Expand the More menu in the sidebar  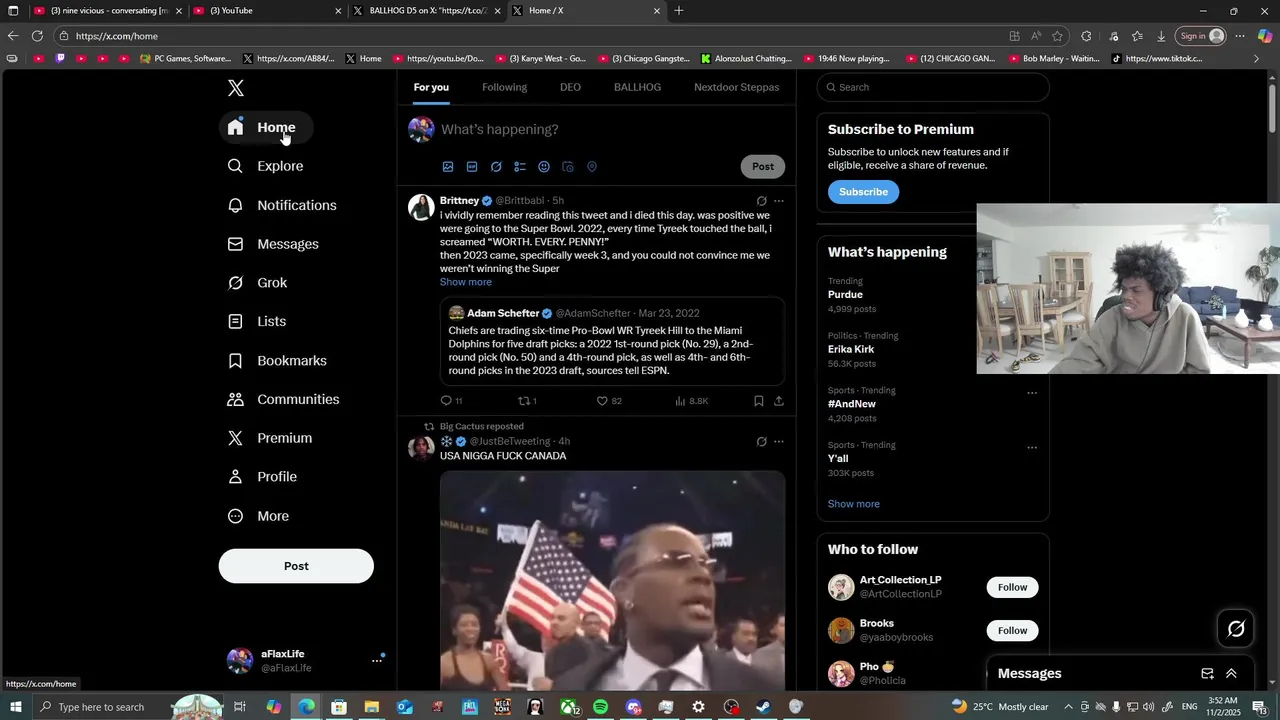258,516
